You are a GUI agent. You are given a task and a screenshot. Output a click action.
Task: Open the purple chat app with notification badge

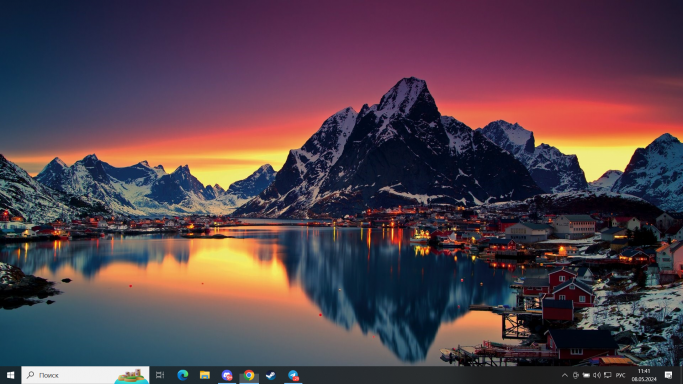[227, 375]
